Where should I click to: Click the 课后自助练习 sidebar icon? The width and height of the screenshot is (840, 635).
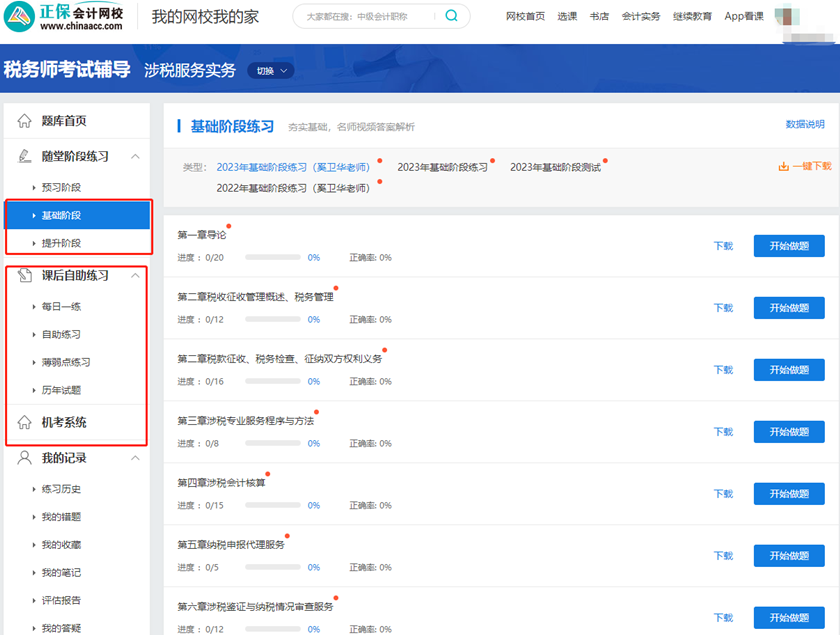click(x=24, y=276)
